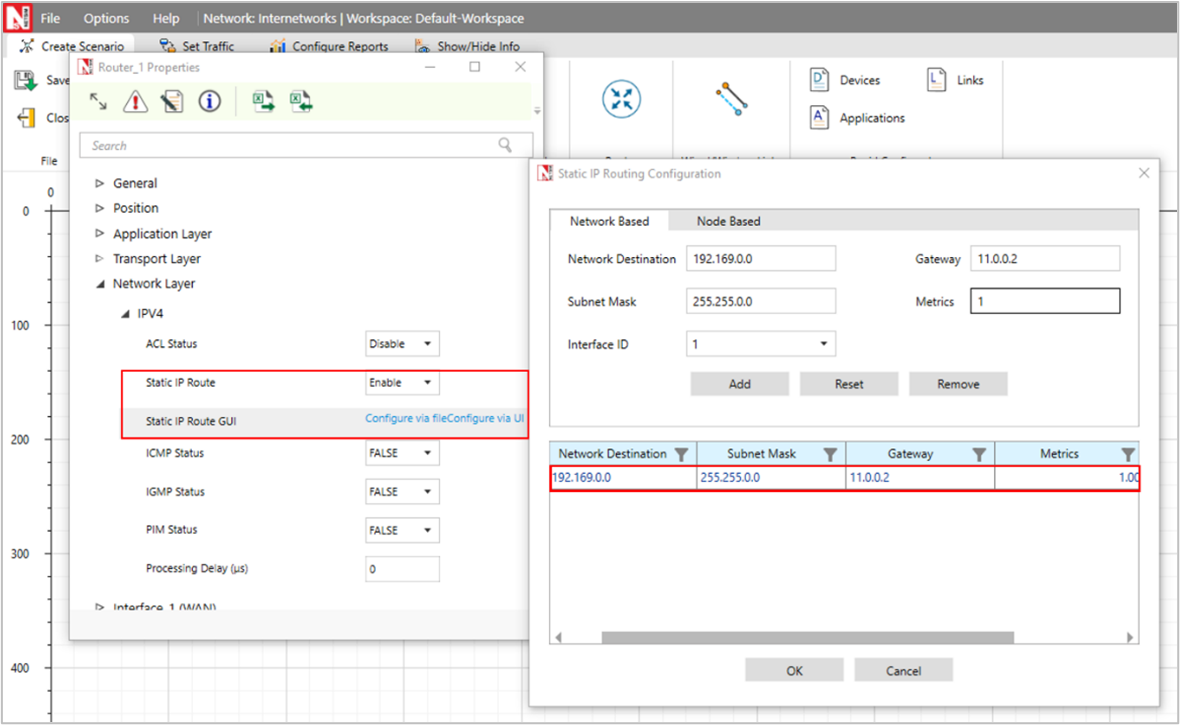1180x725 pixels.
Task: Open the Set Traffic ribbon tab
Action: coord(197,46)
